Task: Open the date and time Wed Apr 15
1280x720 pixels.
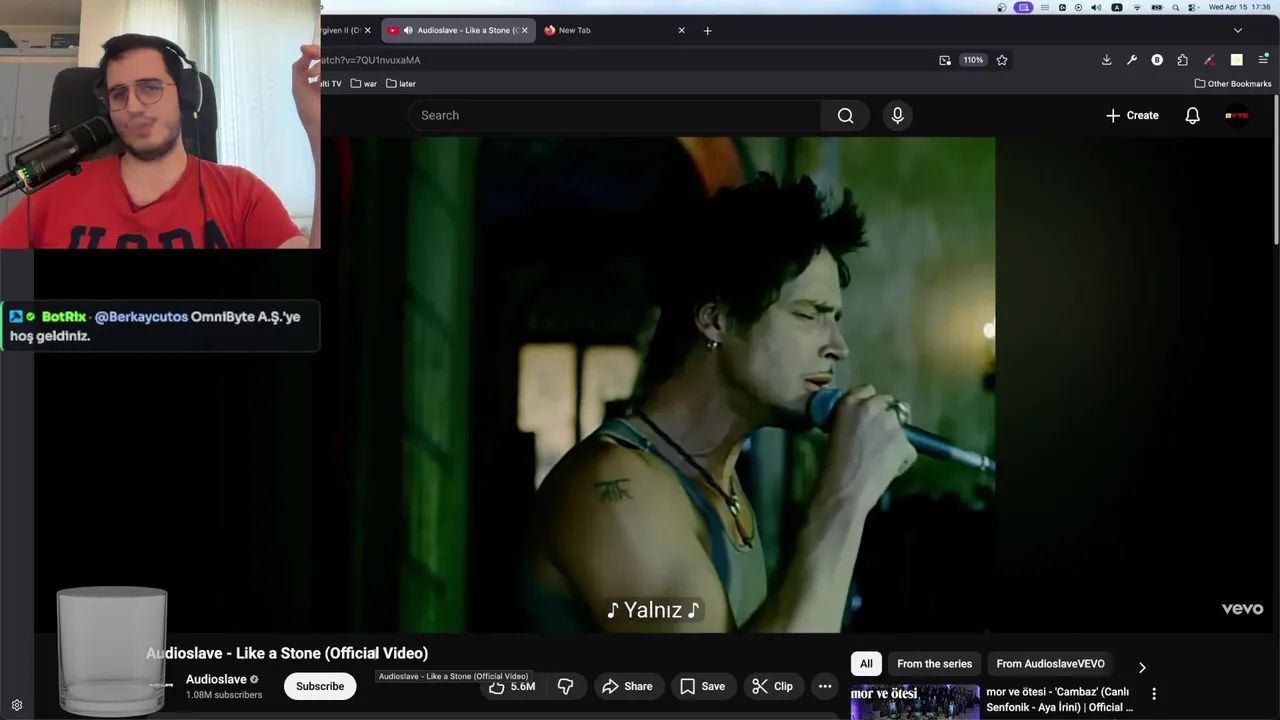Action: click(x=1240, y=7)
